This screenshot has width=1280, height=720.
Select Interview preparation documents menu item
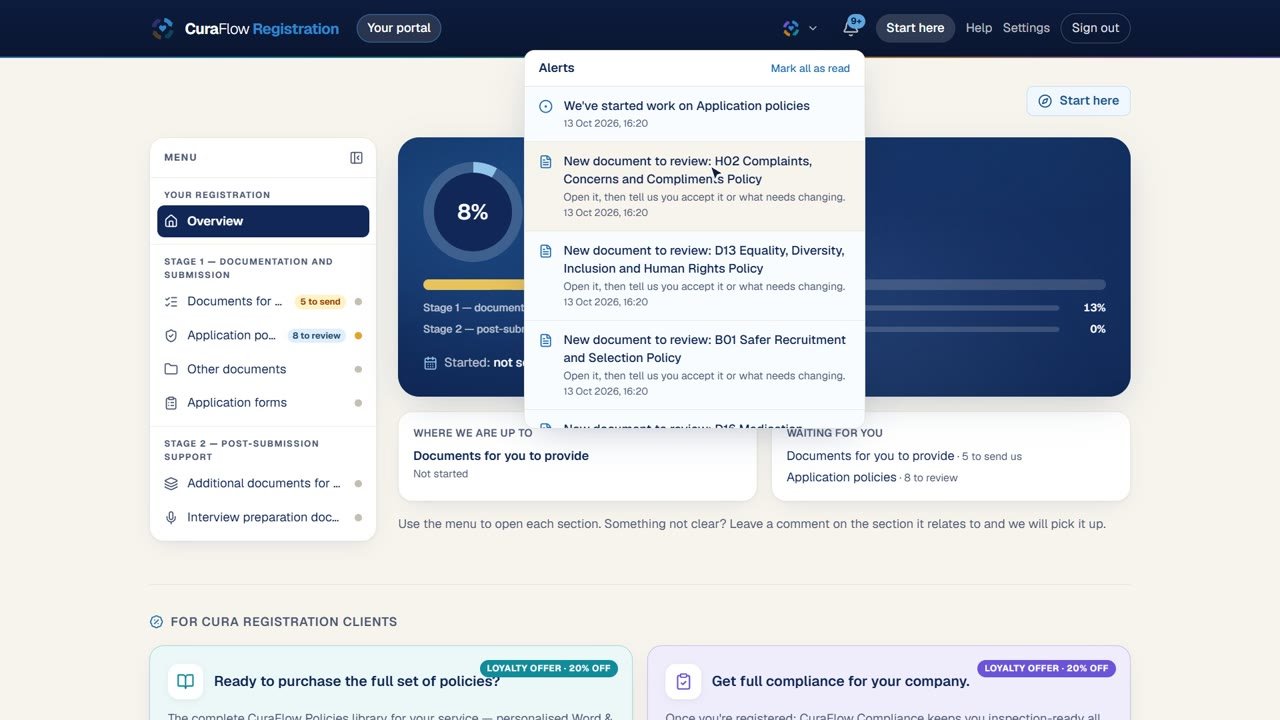point(263,518)
